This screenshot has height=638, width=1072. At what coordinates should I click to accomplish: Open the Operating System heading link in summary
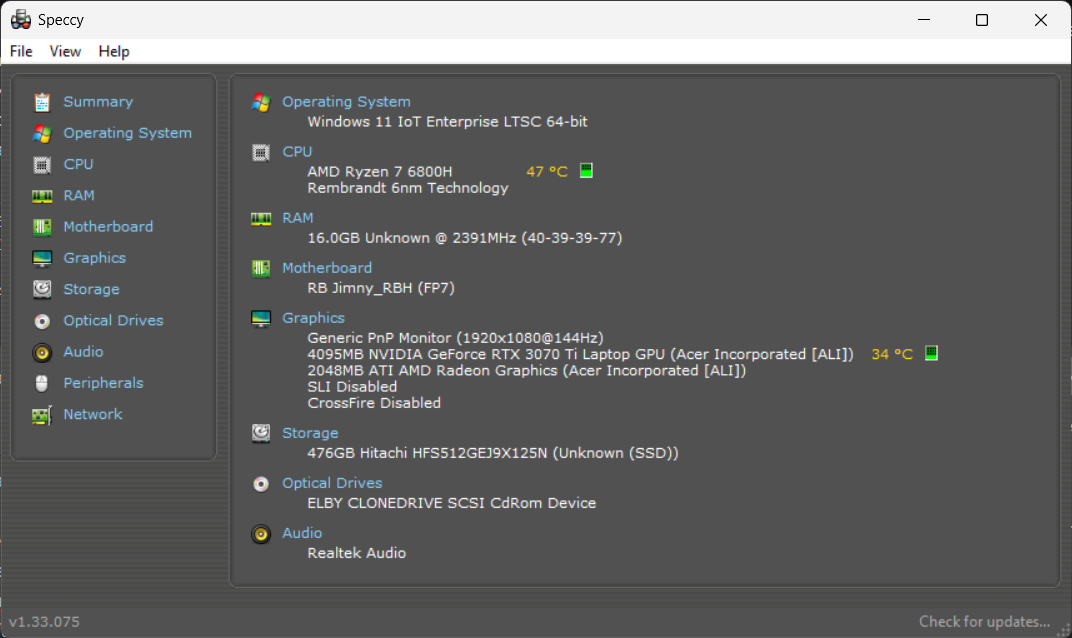click(347, 102)
